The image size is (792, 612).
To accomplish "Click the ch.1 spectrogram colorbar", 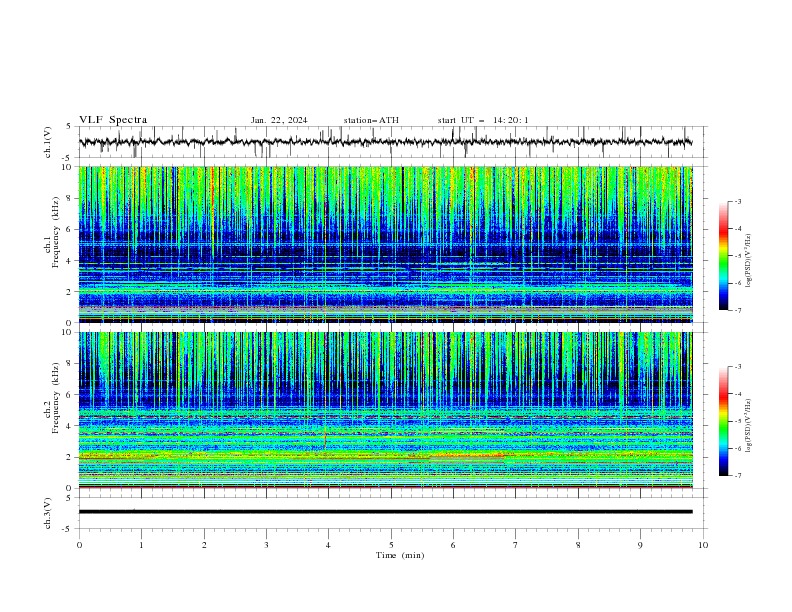I will (723, 256).
